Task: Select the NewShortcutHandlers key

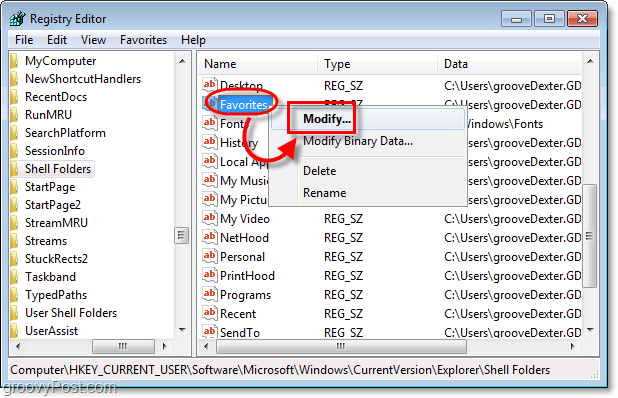Action: tap(83, 79)
